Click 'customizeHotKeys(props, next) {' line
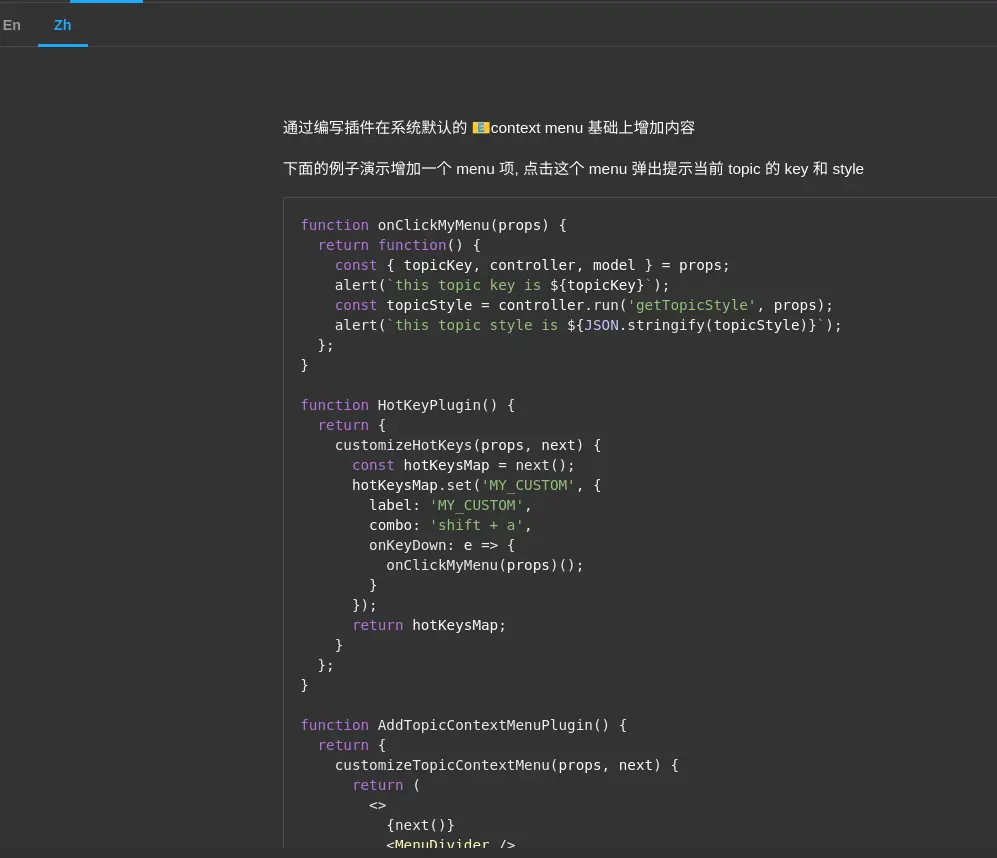 (x=468, y=445)
